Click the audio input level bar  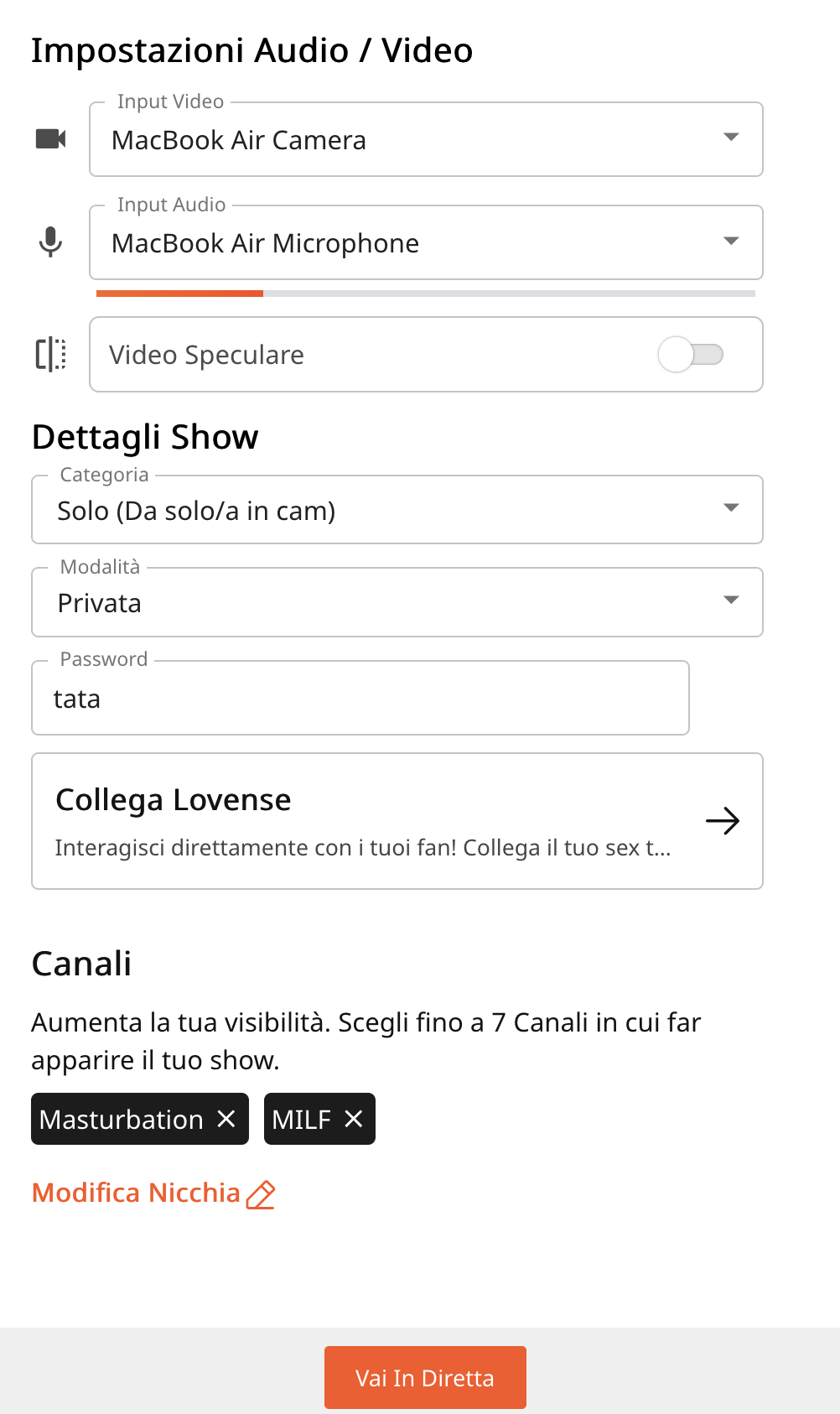pyautogui.click(x=426, y=294)
